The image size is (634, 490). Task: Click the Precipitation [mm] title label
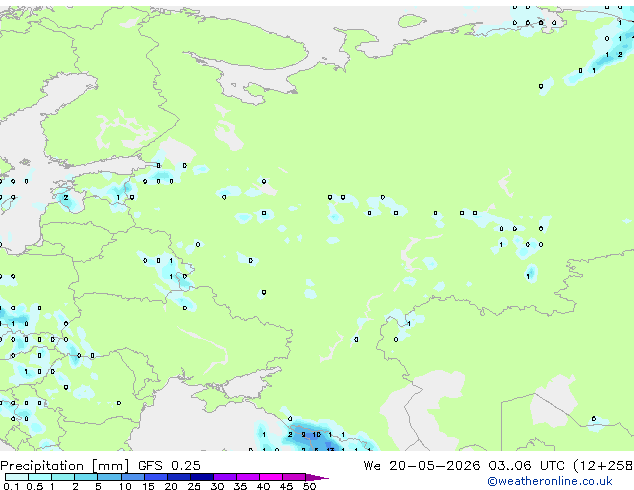65,466
